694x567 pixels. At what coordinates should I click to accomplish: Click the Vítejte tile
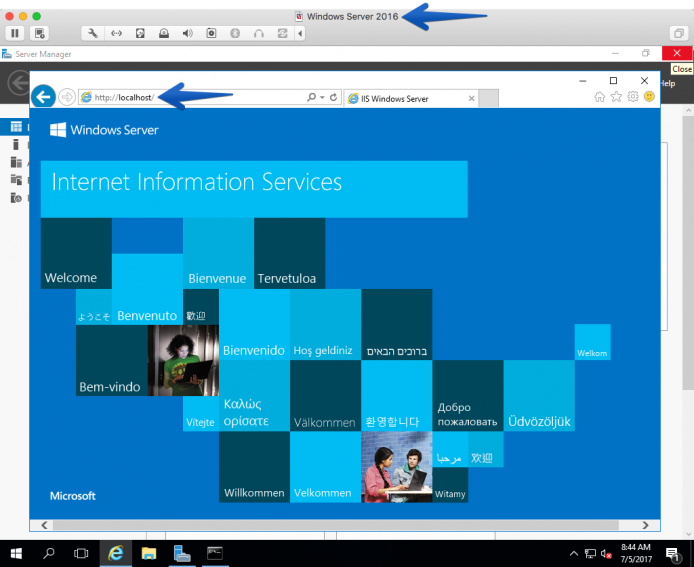tap(201, 413)
